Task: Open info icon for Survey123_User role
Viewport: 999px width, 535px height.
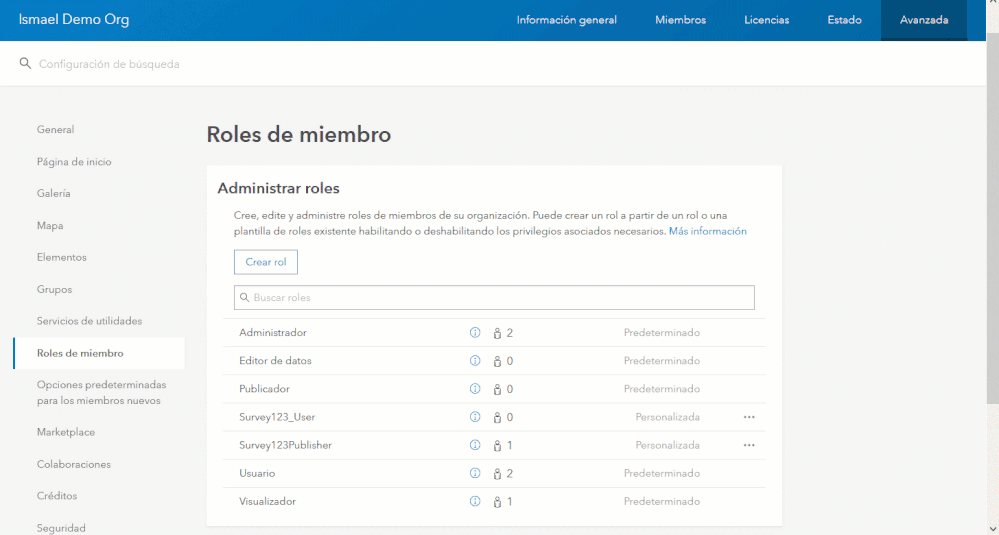Action: pos(475,417)
